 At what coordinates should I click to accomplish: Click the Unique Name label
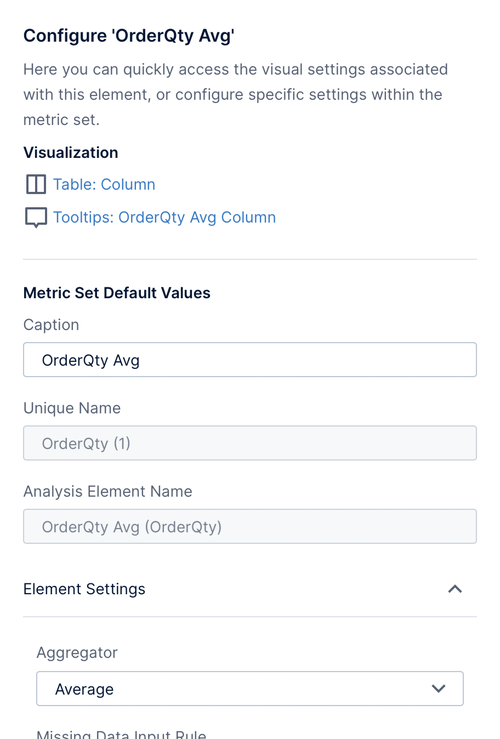[x=72, y=408]
